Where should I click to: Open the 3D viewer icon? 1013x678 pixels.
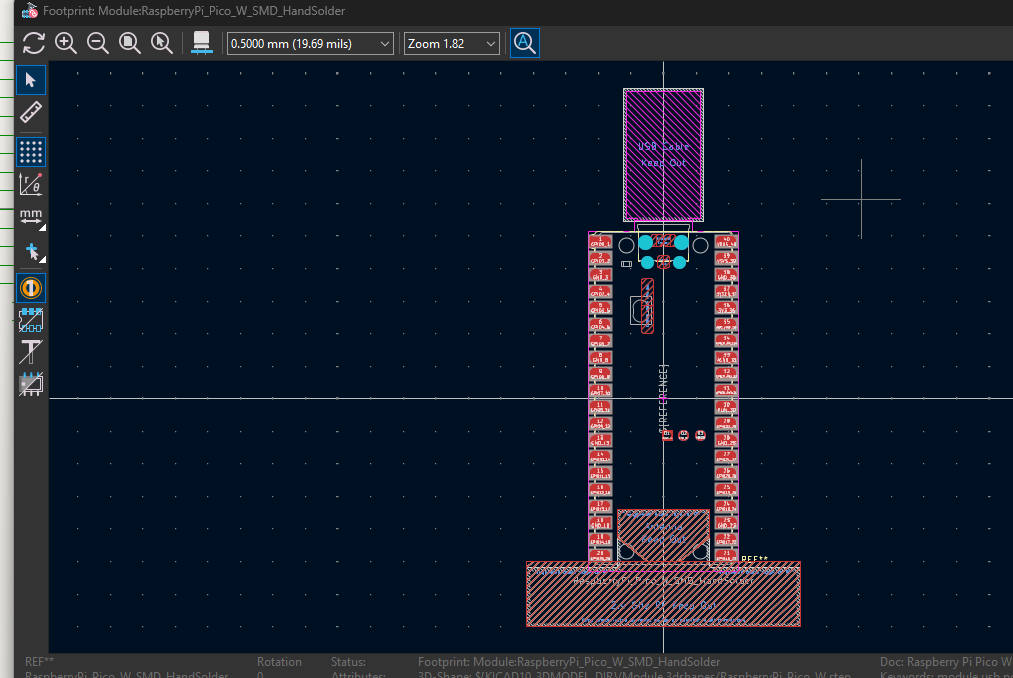202,43
